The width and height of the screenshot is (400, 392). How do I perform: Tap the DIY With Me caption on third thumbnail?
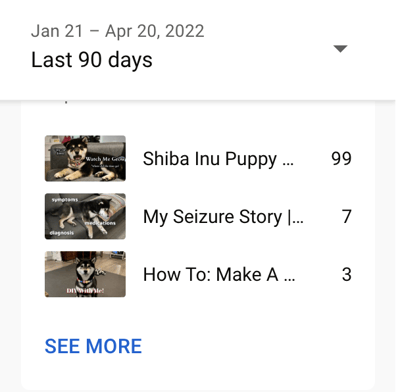[85, 291]
